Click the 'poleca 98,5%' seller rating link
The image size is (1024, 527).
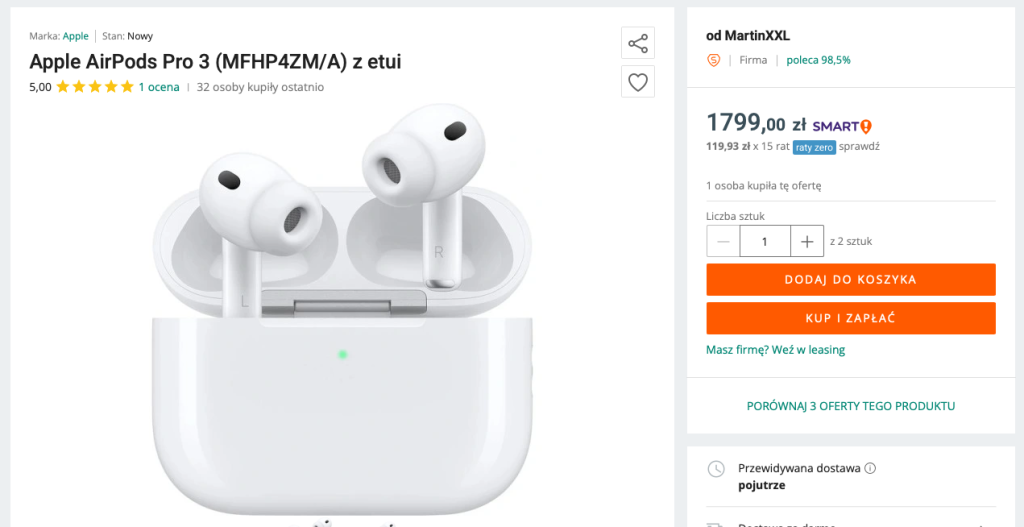coord(818,60)
